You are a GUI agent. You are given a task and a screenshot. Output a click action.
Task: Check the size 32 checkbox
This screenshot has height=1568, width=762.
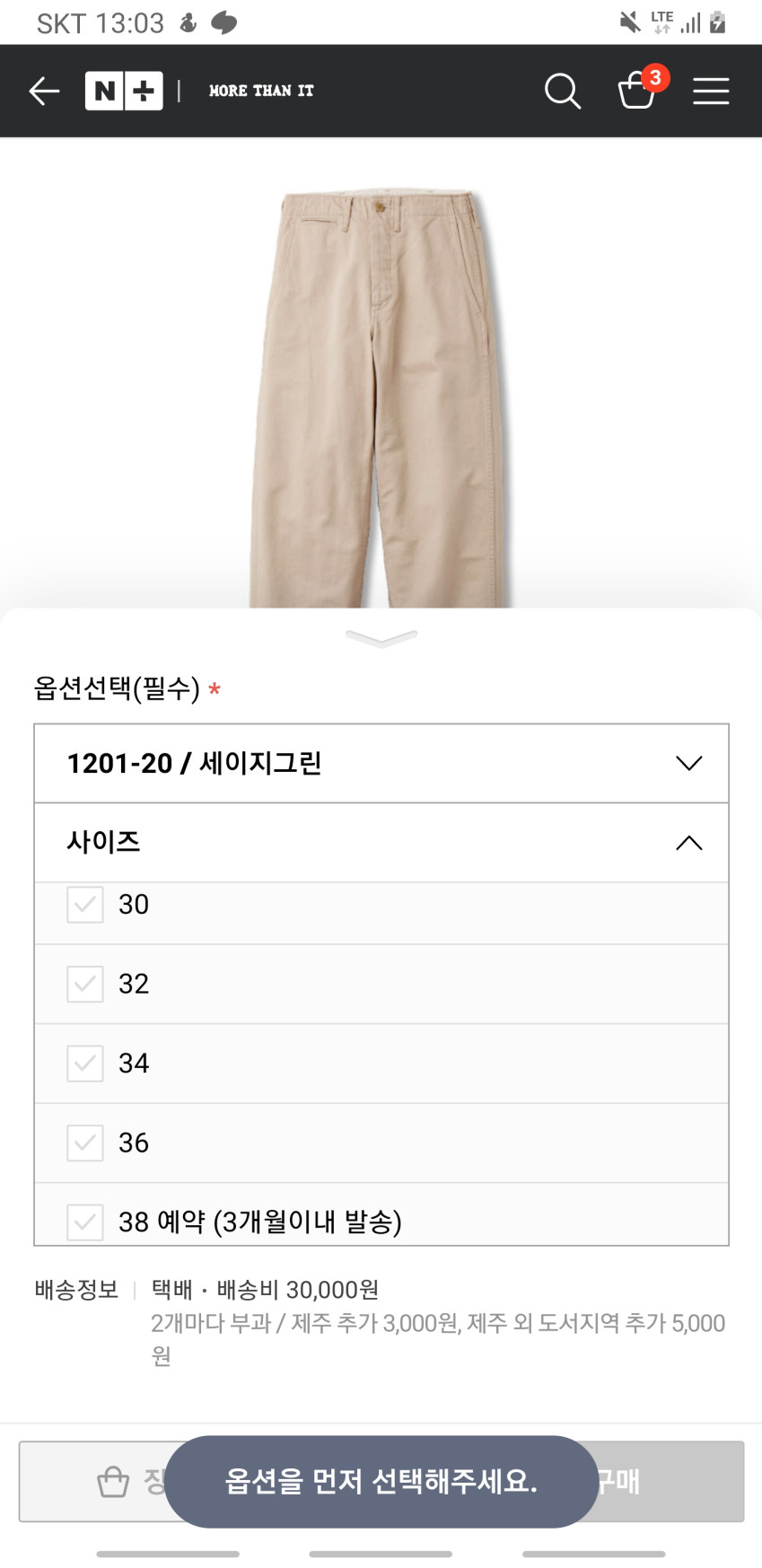[x=85, y=984]
